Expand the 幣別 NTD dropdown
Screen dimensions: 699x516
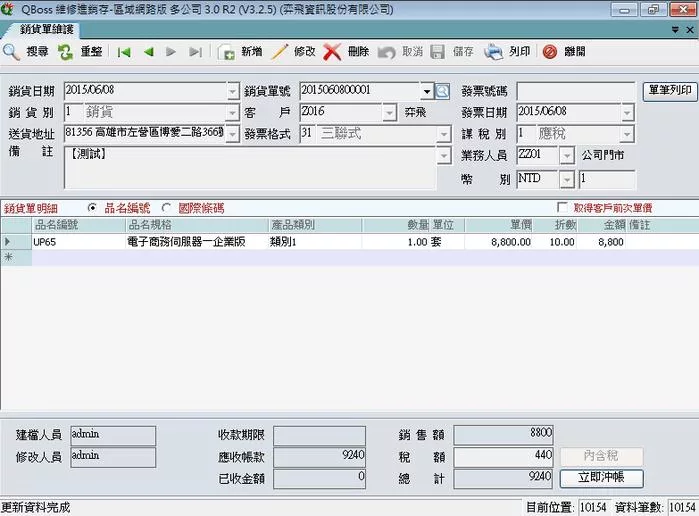point(566,180)
